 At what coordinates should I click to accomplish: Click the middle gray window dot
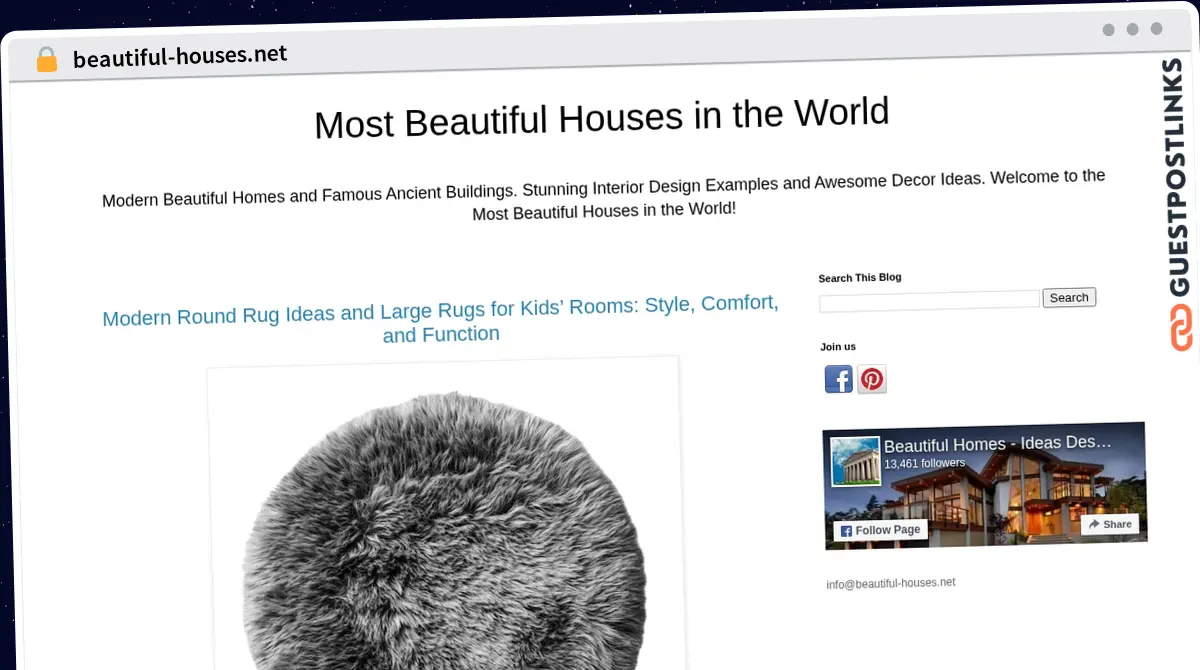1132,30
